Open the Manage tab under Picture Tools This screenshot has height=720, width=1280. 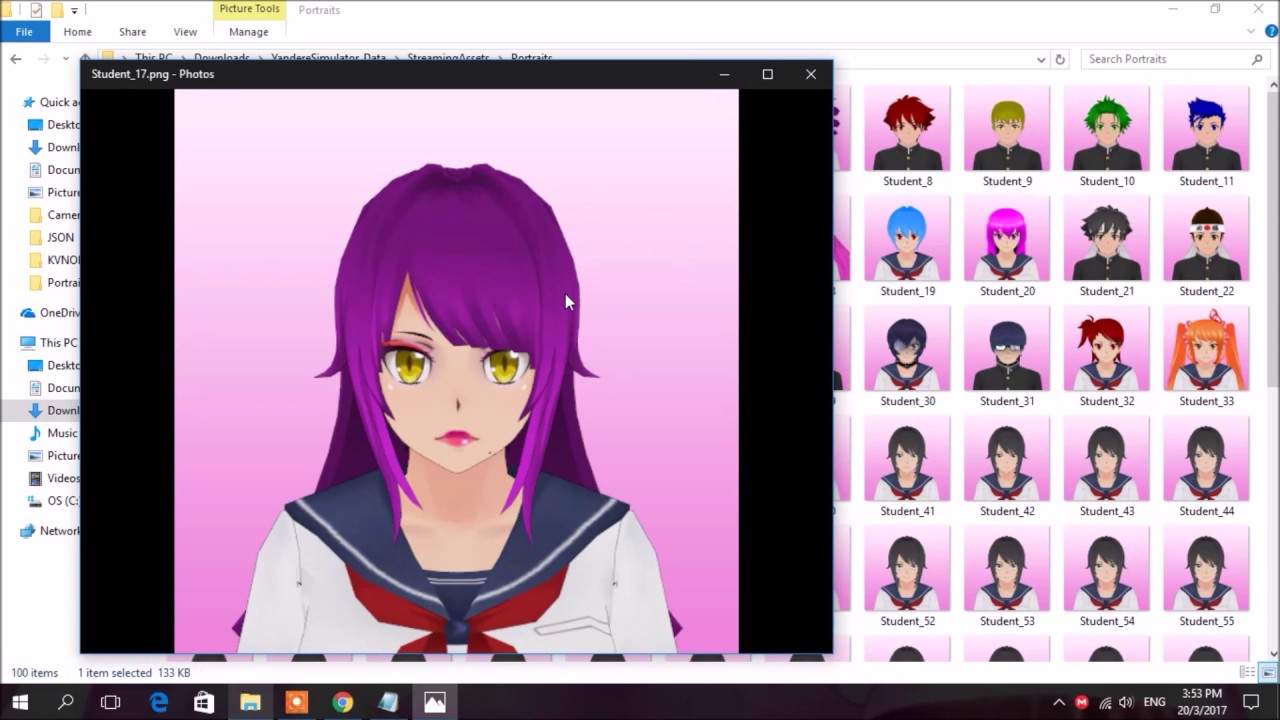[249, 32]
